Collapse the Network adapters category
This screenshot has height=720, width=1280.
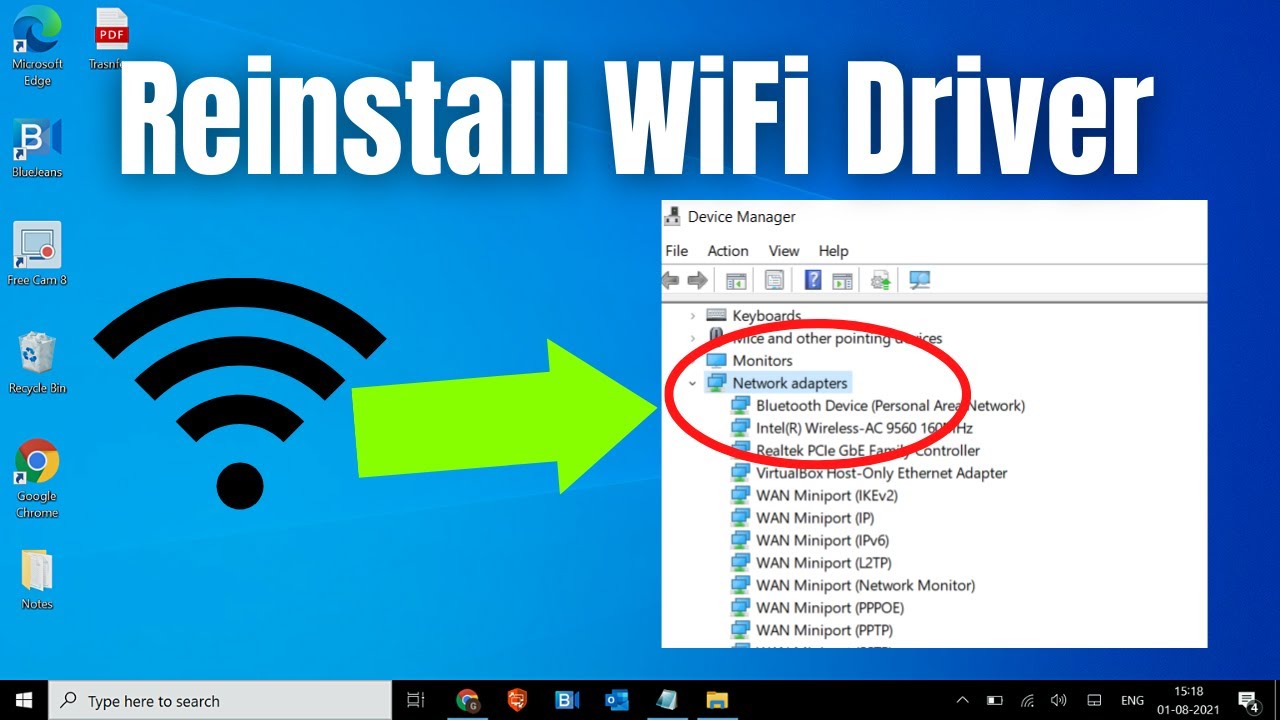tap(692, 383)
